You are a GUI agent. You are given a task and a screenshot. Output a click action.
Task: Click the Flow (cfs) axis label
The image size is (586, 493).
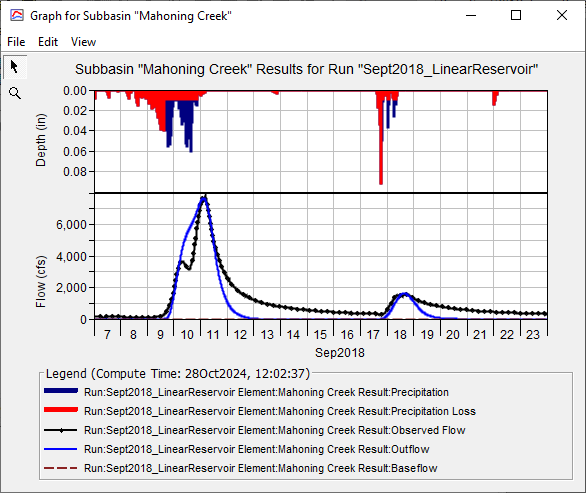click(x=40, y=282)
